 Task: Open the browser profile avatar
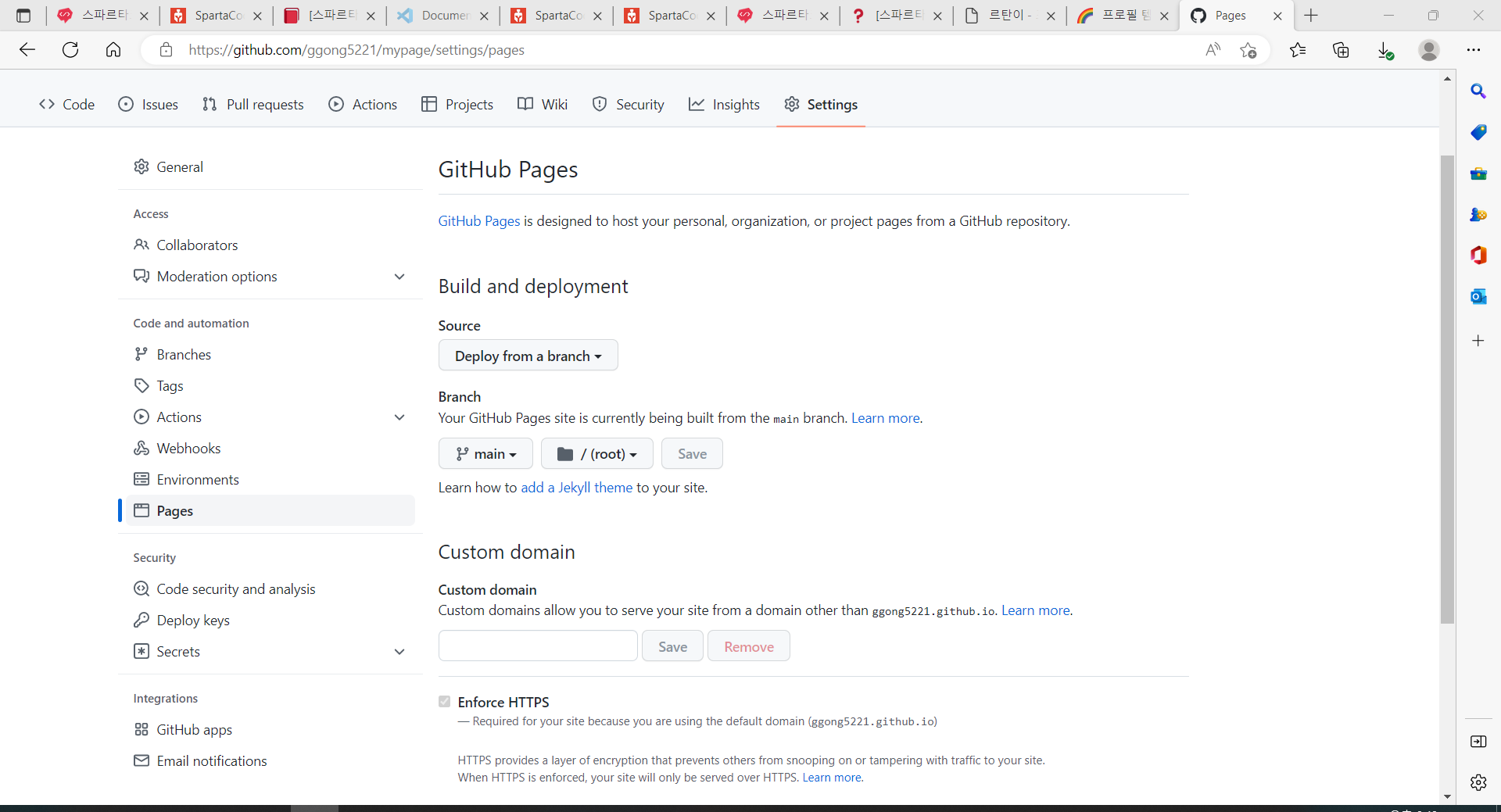[1429, 50]
